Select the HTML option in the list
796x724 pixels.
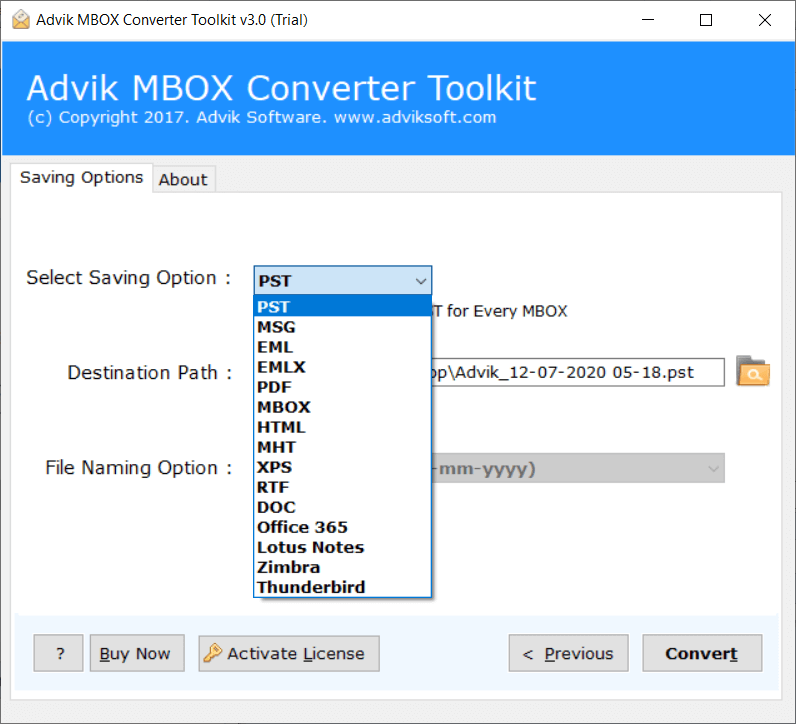(x=343, y=427)
